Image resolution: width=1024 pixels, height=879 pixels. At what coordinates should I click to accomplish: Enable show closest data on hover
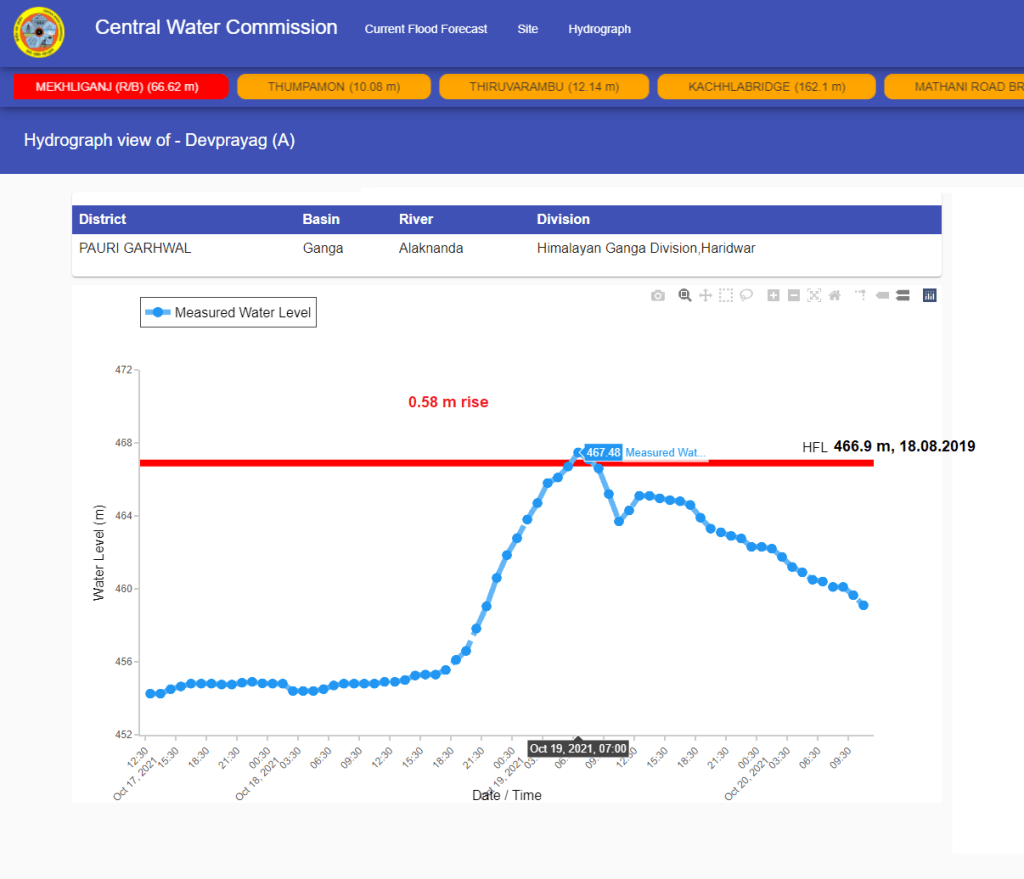[x=882, y=295]
